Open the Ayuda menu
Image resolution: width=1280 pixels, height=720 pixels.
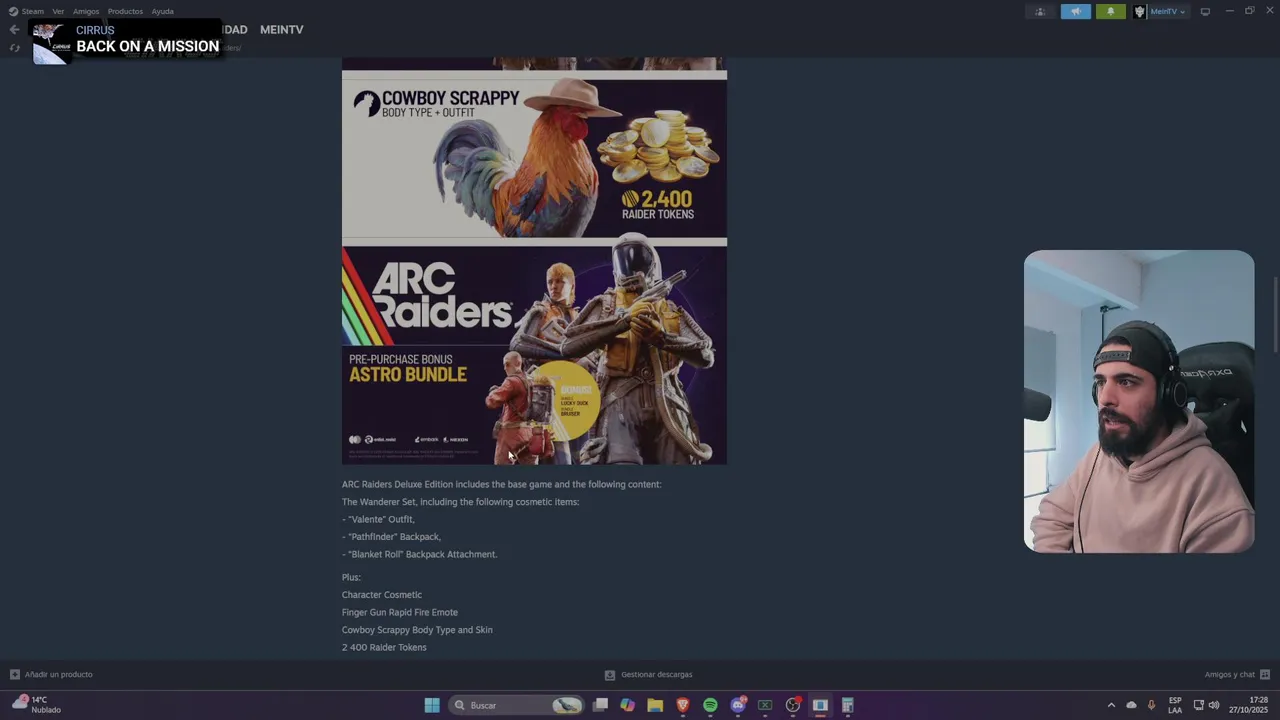[x=162, y=11]
